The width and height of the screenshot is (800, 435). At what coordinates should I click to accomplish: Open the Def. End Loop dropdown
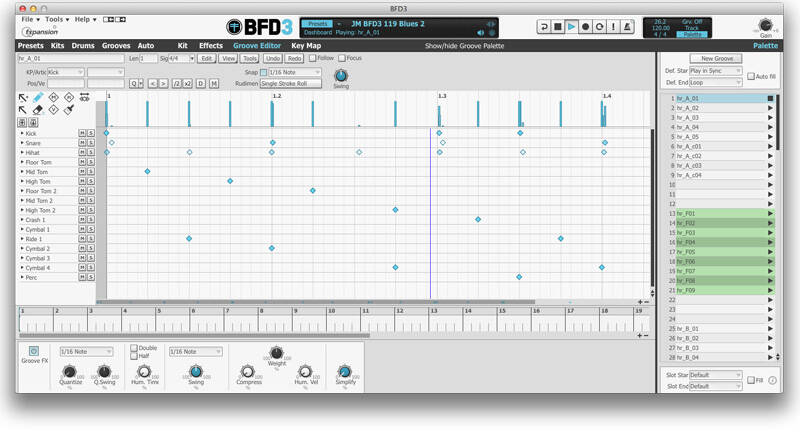coord(715,82)
